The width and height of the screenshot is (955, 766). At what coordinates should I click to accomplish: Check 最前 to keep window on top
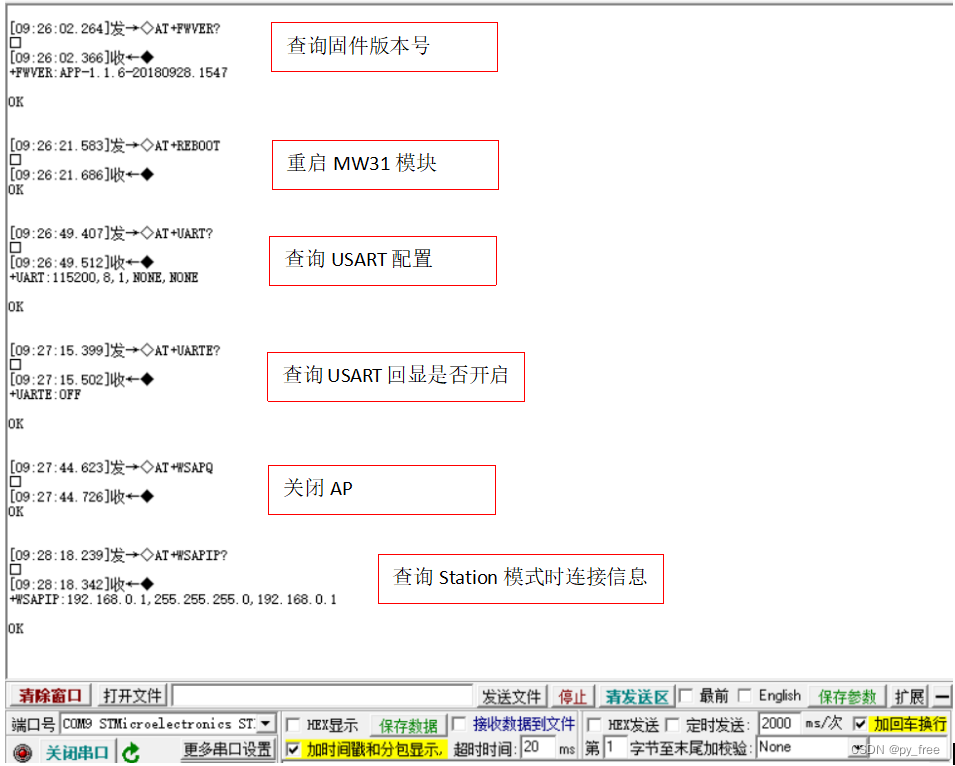(x=686, y=695)
